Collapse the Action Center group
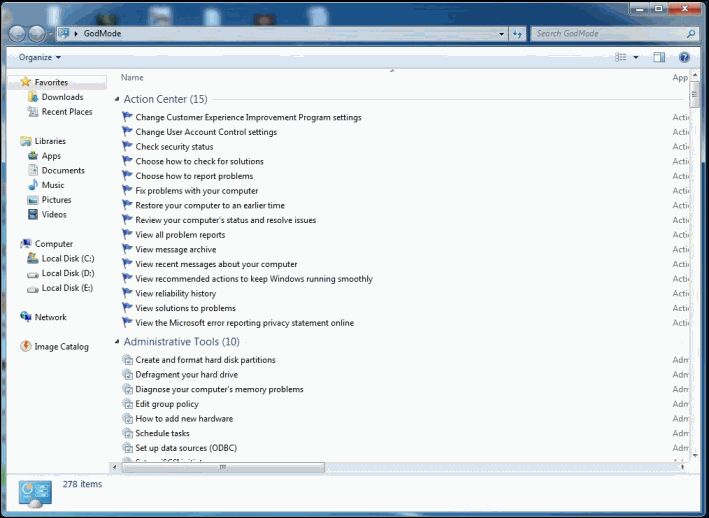Image resolution: width=709 pixels, height=518 pixels. click(117, 99)
